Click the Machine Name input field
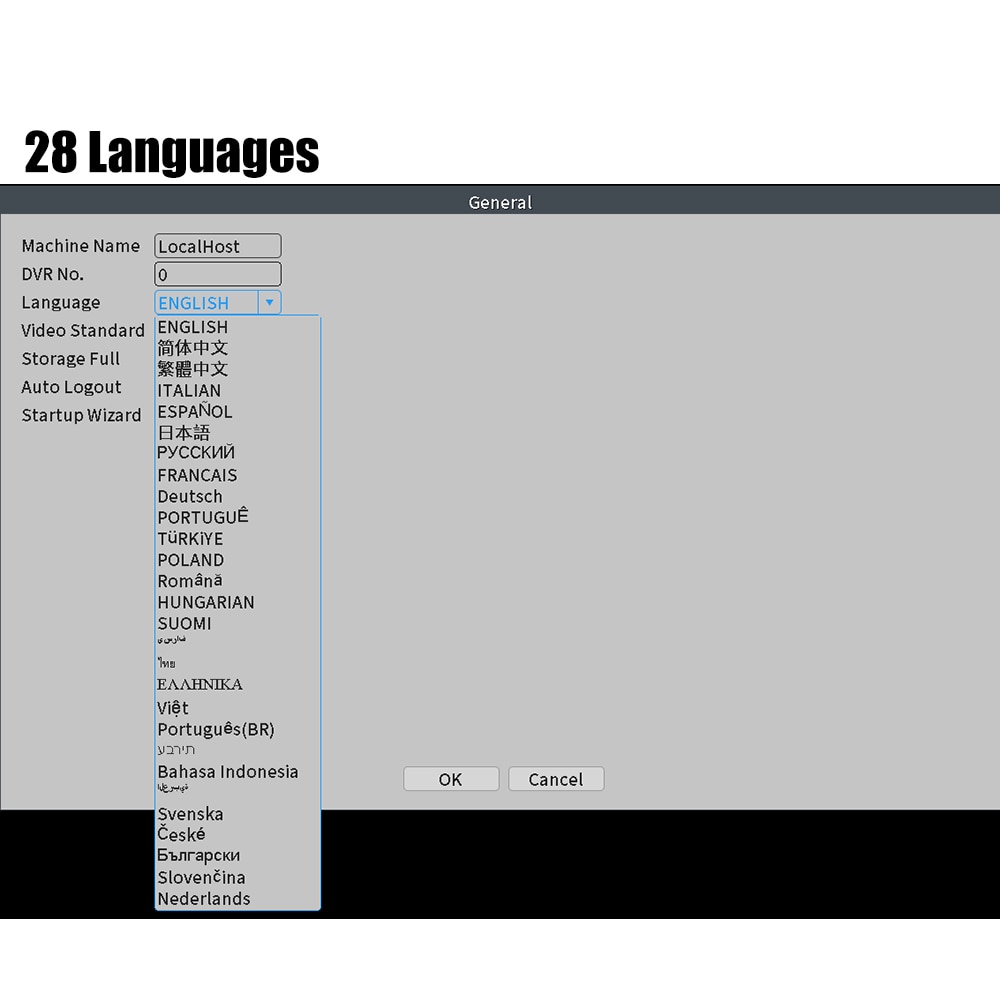 (x=217, y=246)
